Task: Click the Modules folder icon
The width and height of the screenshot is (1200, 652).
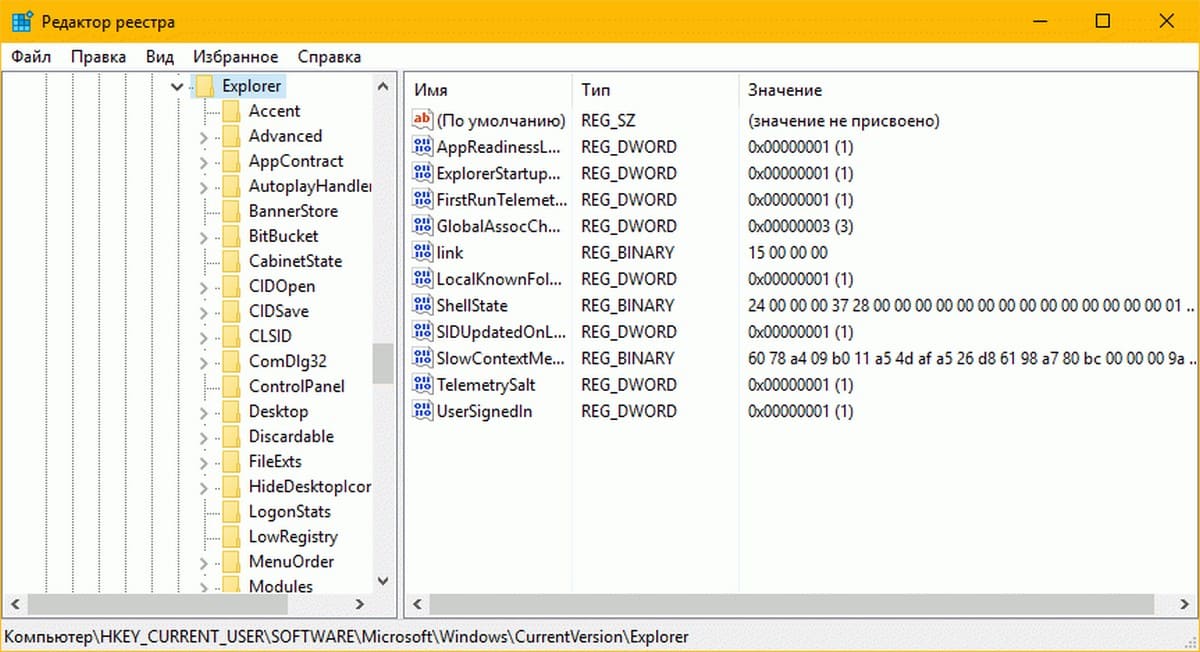Action: click(x=231, y=586)
